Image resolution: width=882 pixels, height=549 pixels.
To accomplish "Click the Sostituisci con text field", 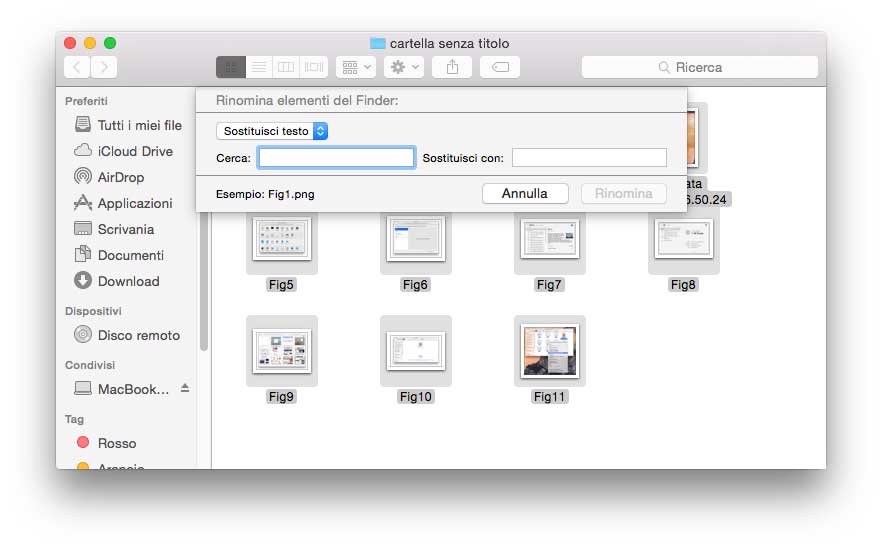I will pyautogui.click(x=590, y=158).
